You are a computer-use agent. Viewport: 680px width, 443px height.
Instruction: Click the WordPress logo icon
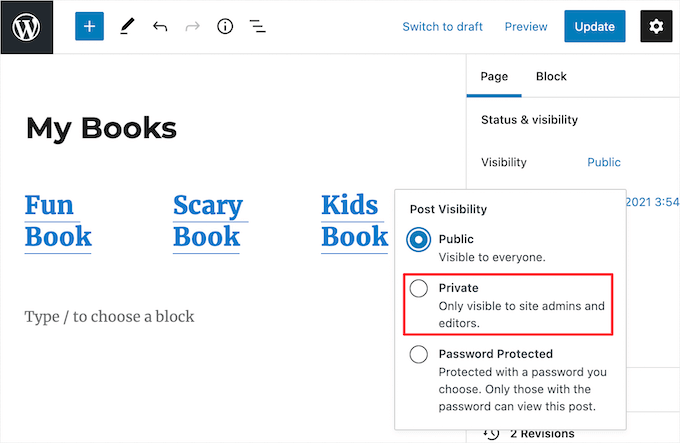[x=26, y=26]
